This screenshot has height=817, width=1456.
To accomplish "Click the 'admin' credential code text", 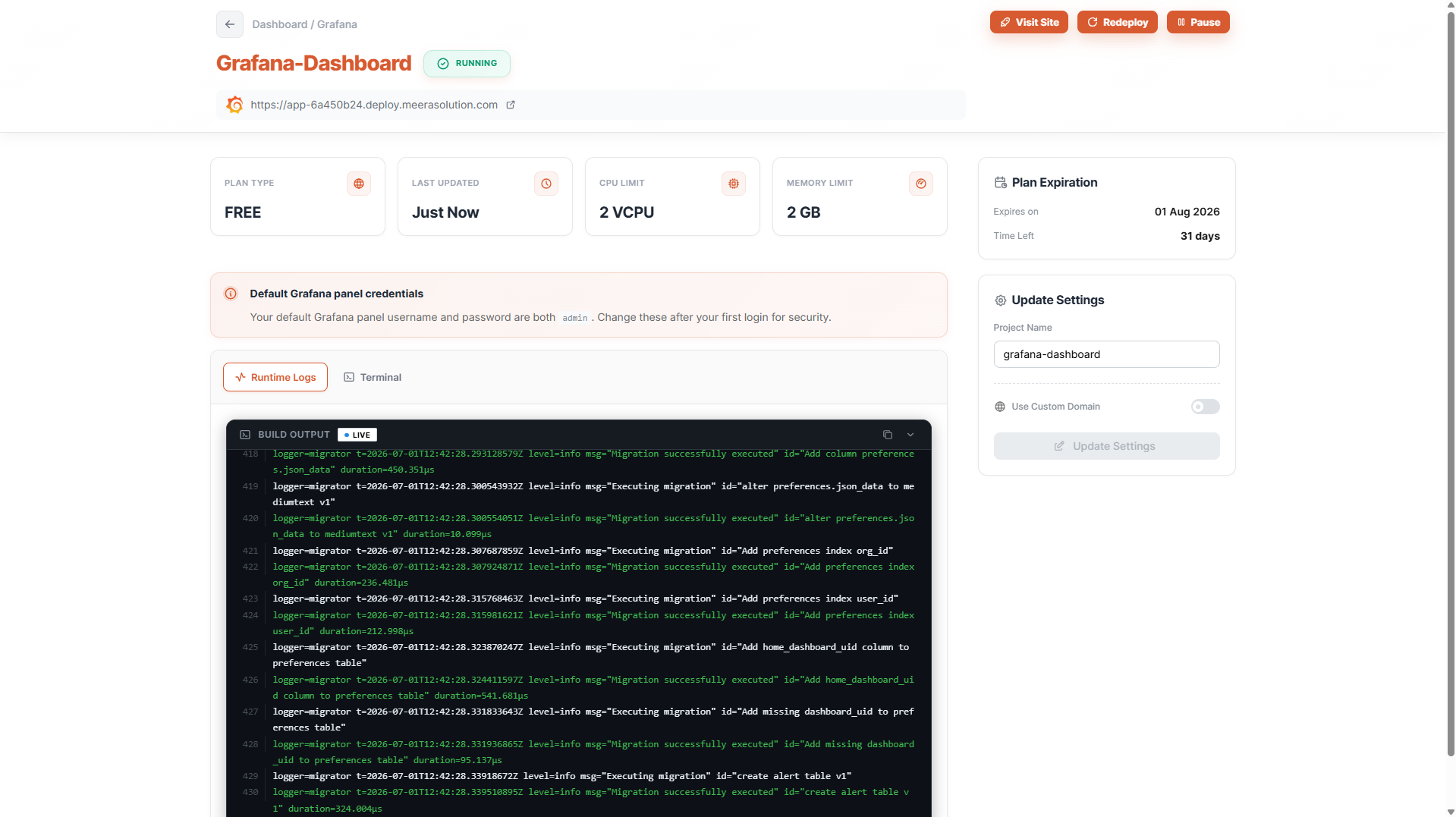I will pyautogui.click(x=575, y=318).
